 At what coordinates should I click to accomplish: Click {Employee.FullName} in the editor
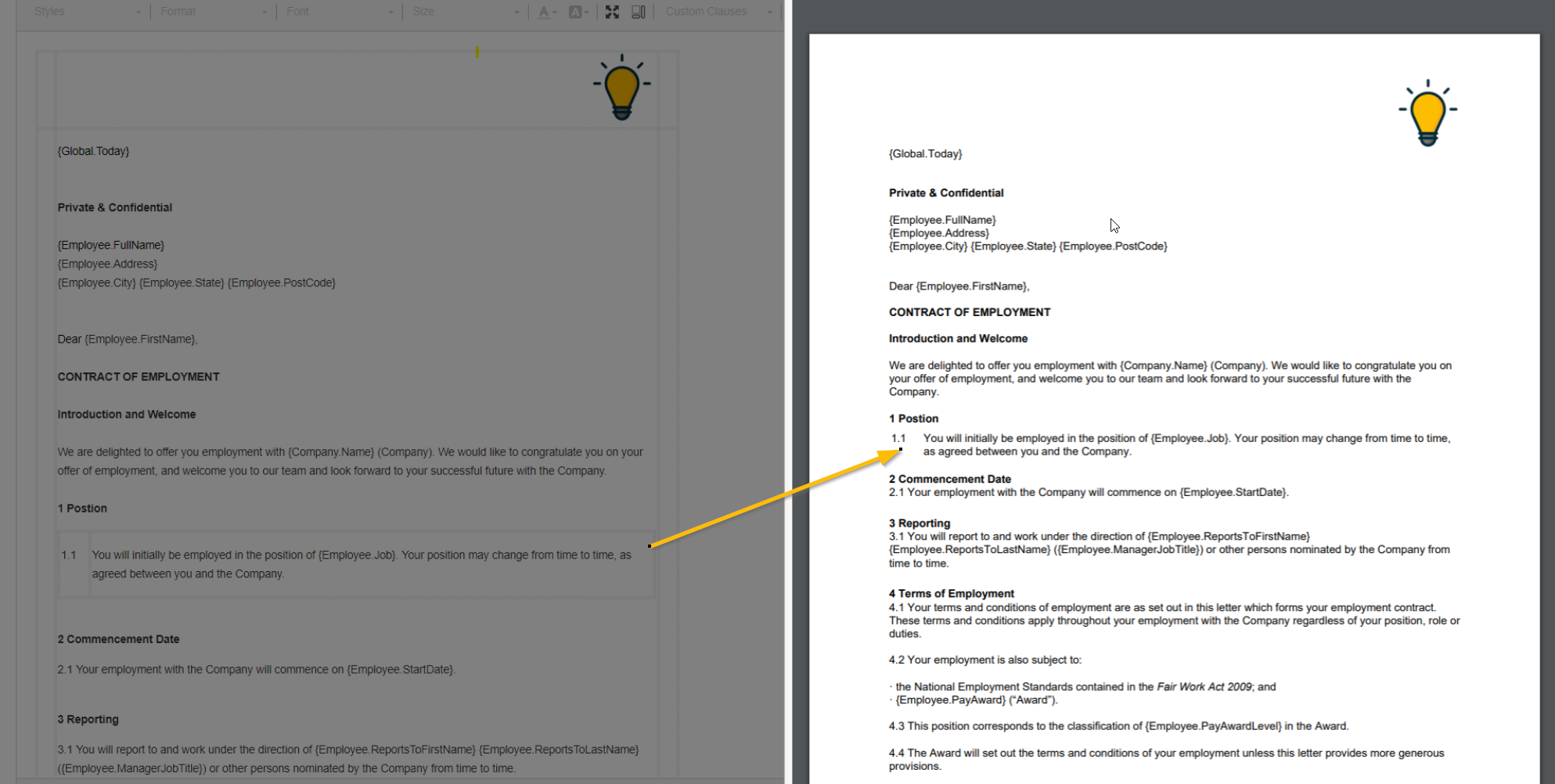click(110, 245)
